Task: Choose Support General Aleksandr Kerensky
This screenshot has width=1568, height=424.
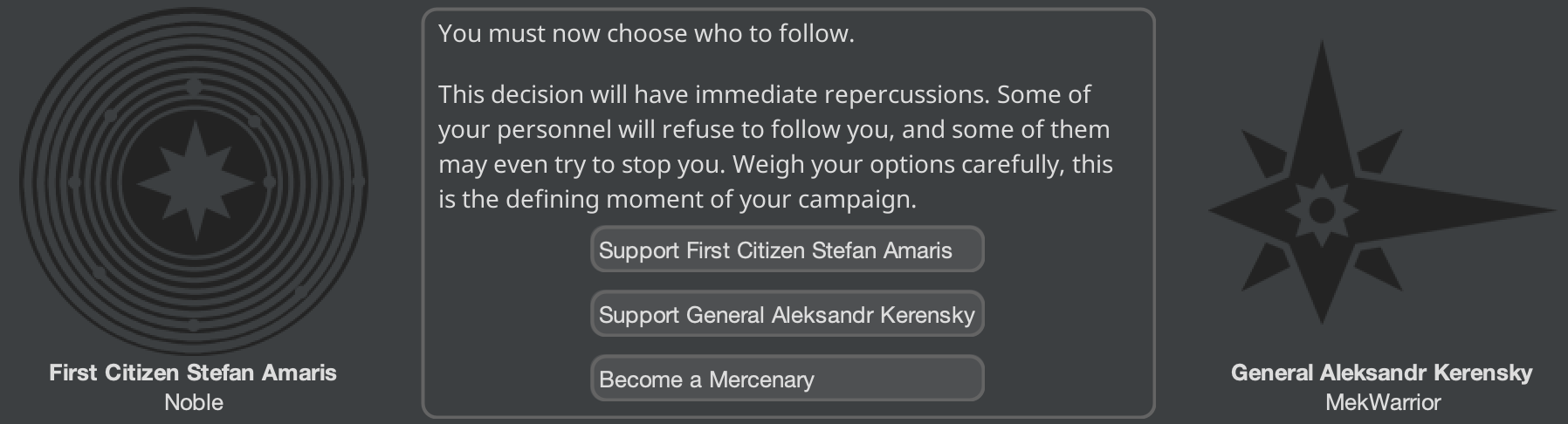Action: tap(787, 314)
